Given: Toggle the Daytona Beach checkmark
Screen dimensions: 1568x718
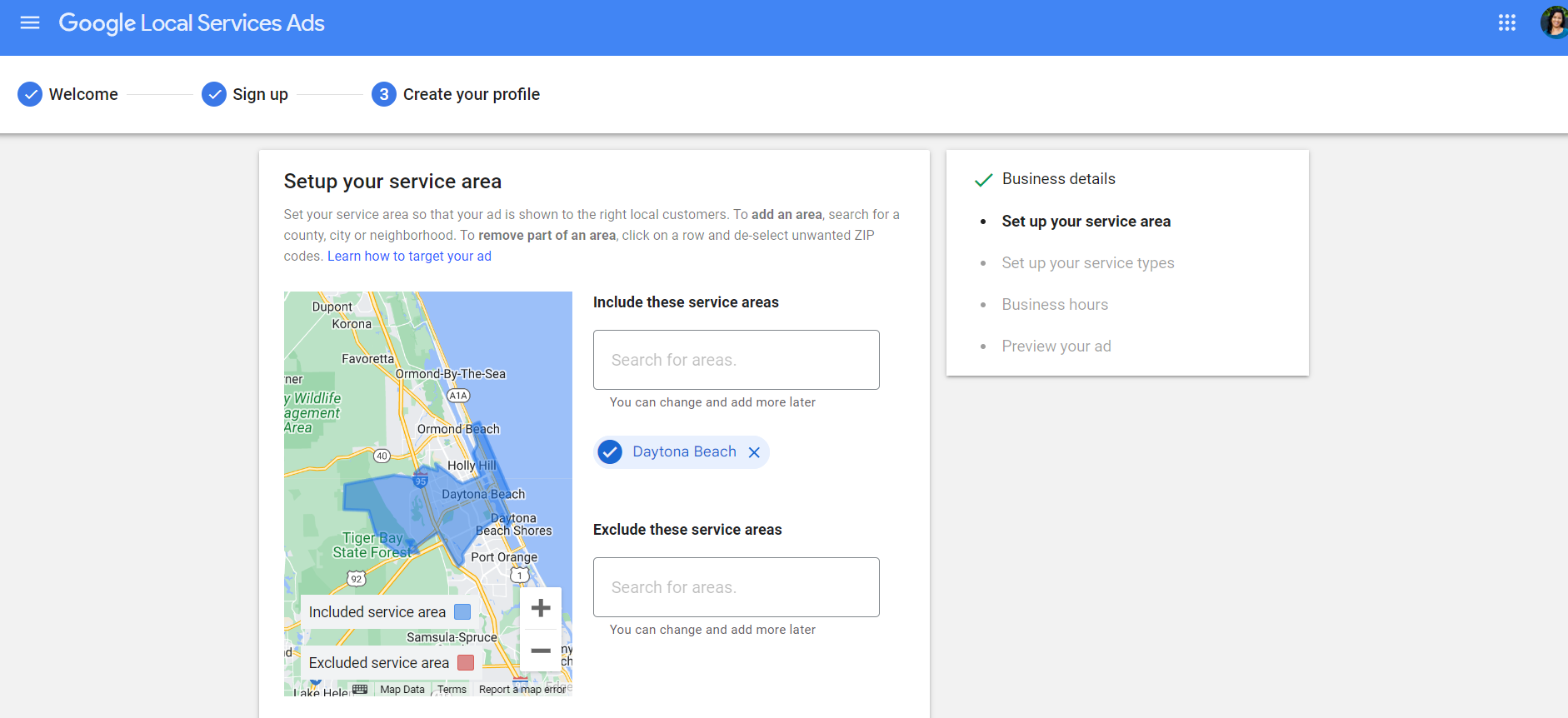Looking at the screenshot, I should pyautogui.click(x=610, y=452).
